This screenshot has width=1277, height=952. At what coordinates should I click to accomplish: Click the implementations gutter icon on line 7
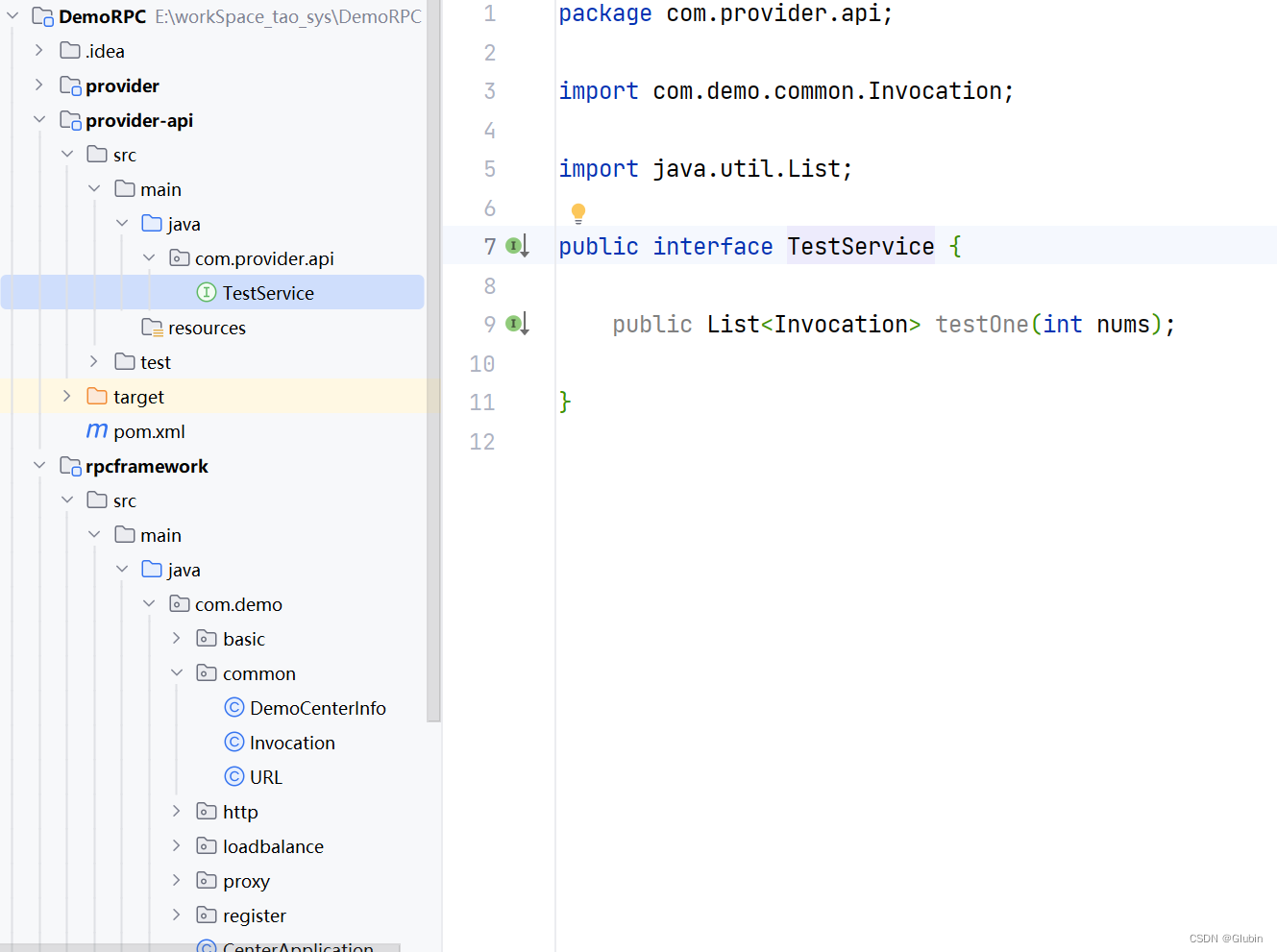click(x=517, y=246)
